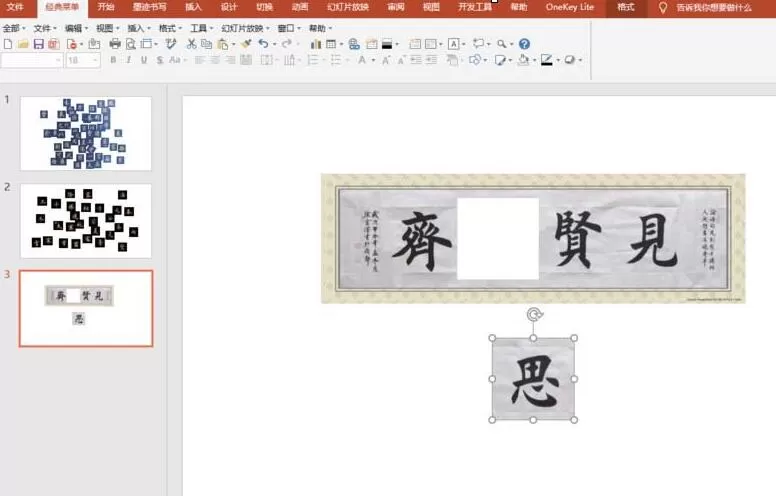
Task: Open the 视图 classic menu
Action: point(107,28)
